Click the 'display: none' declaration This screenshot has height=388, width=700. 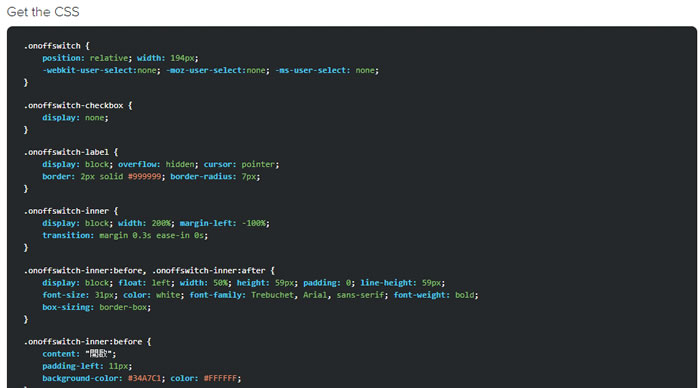coord(74,118)
